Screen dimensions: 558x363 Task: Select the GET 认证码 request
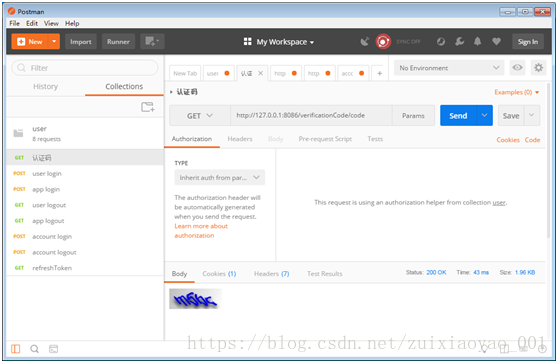pos(85,157)
